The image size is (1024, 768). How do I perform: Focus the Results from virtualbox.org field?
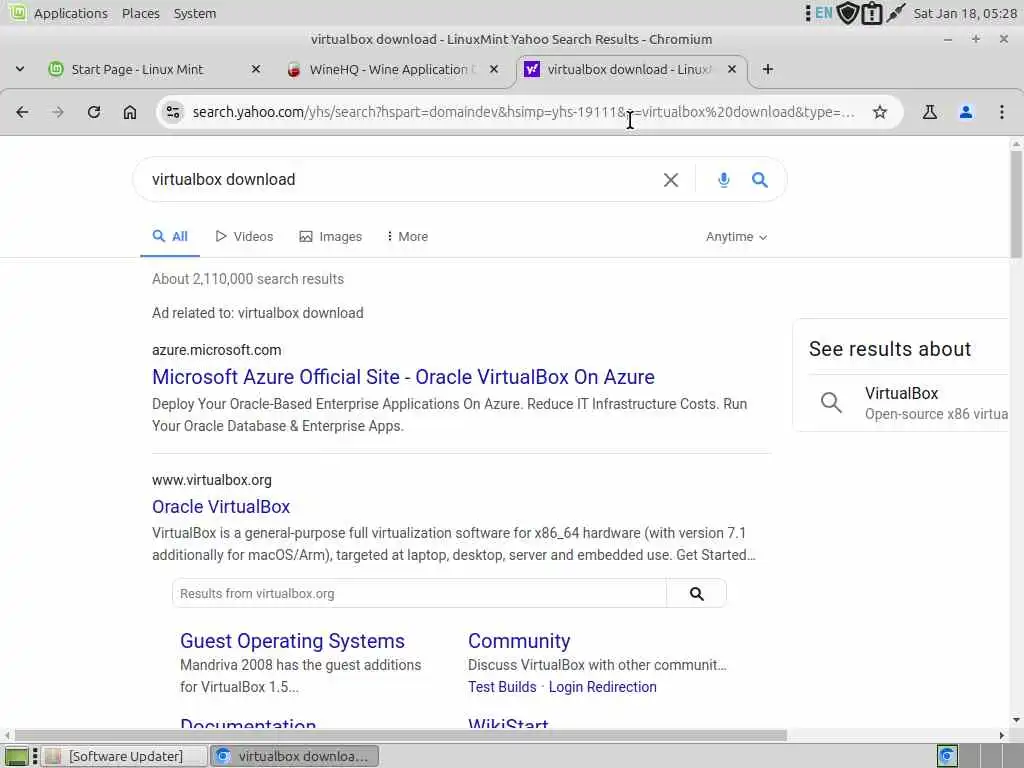click(419, 594)
